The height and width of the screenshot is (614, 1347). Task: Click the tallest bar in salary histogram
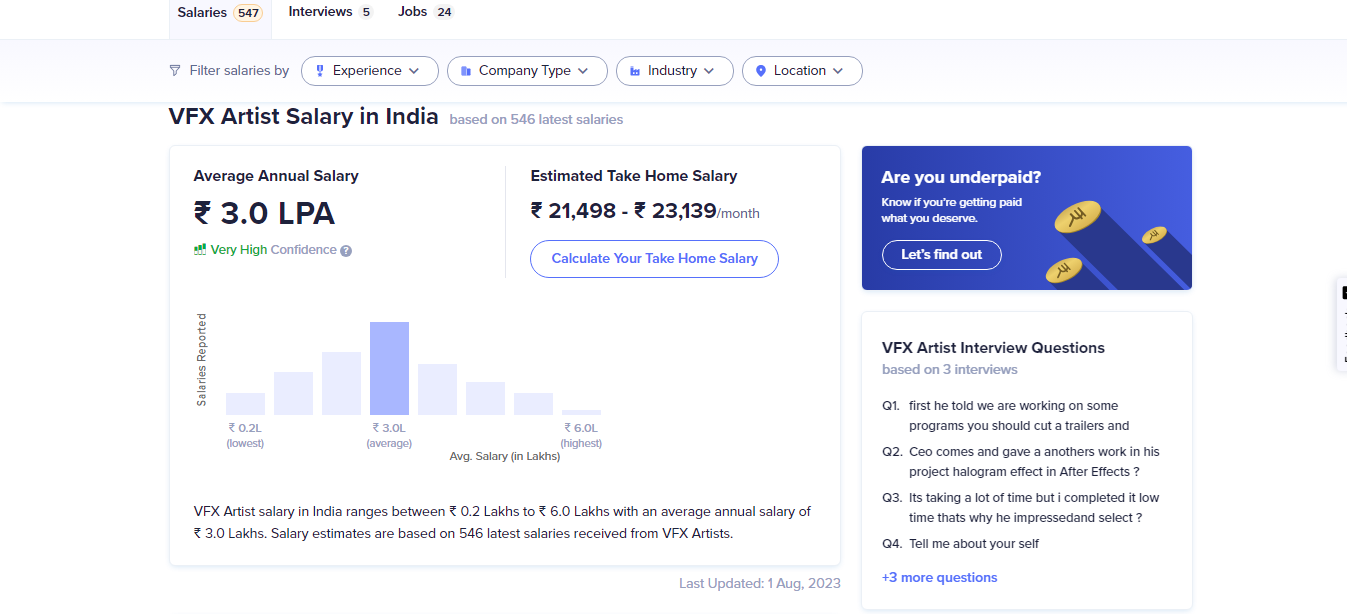(389, 367)
